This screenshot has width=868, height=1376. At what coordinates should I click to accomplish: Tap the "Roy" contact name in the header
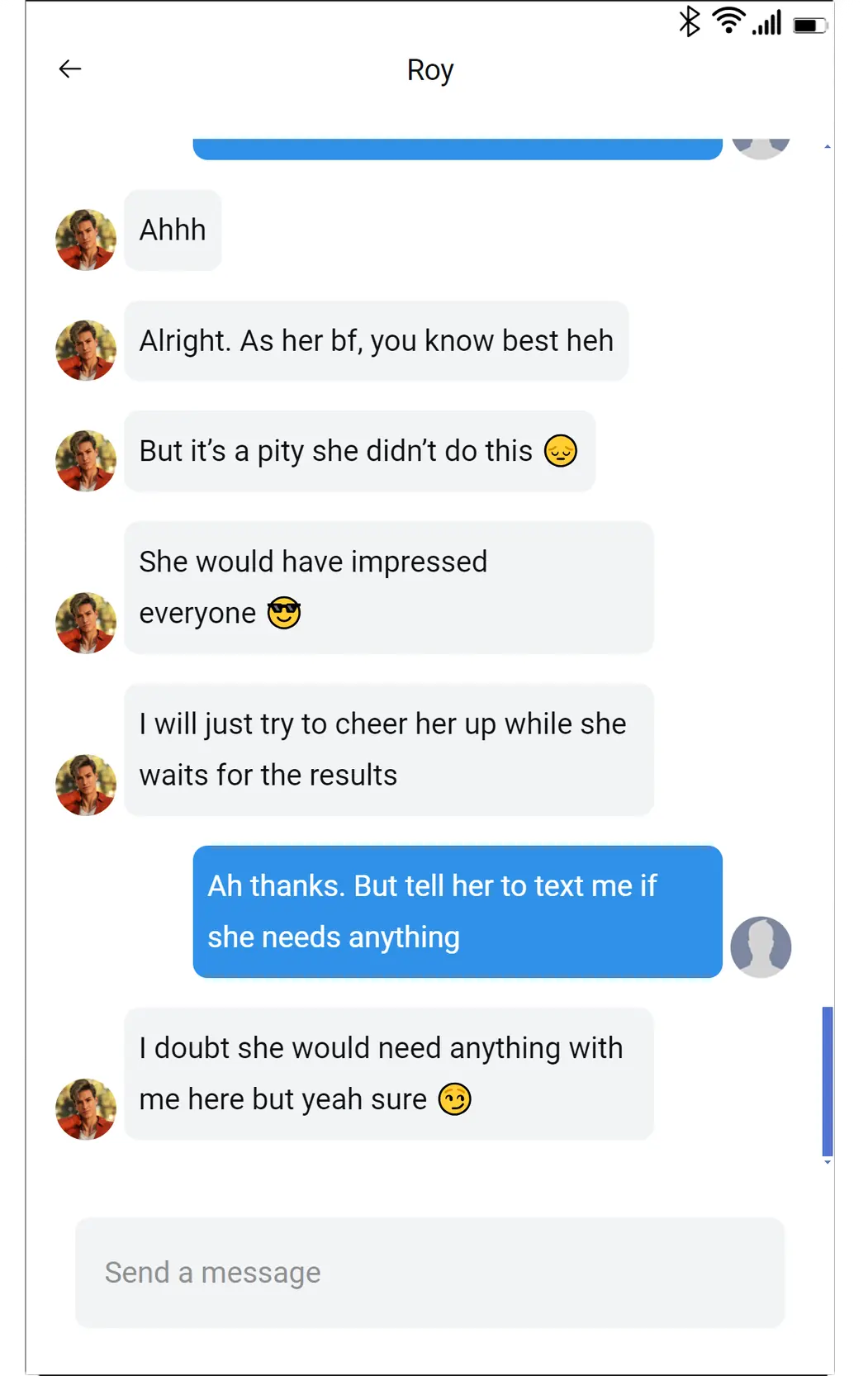(430, 70)
